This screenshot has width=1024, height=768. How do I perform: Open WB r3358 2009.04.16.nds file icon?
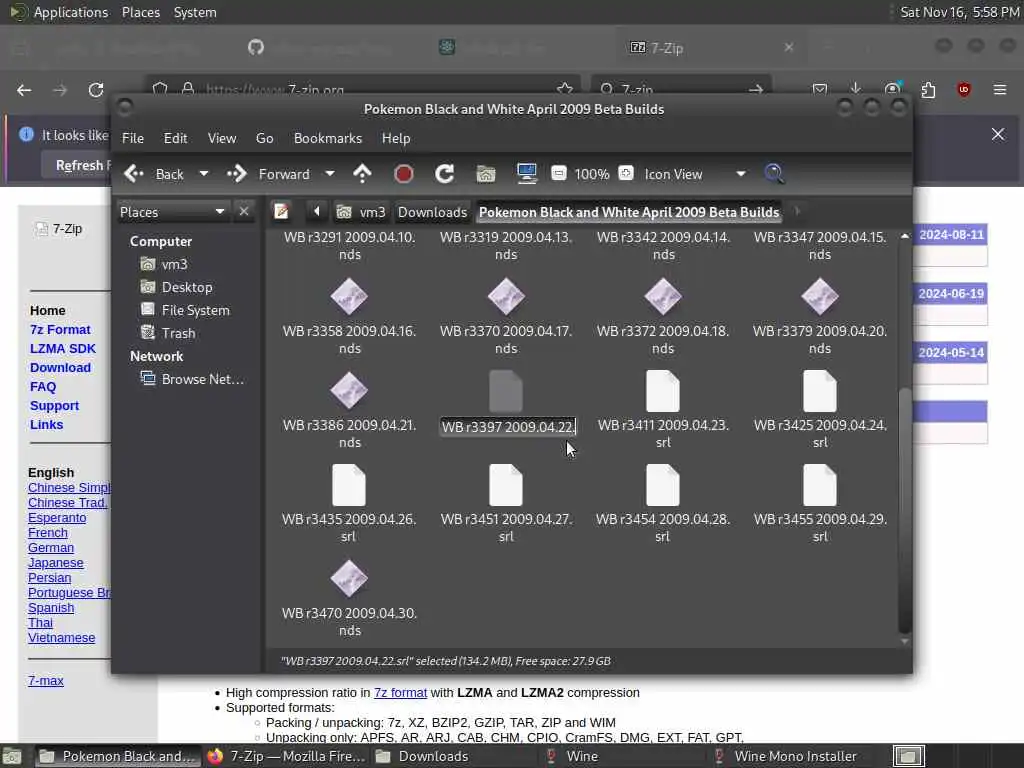349,296
